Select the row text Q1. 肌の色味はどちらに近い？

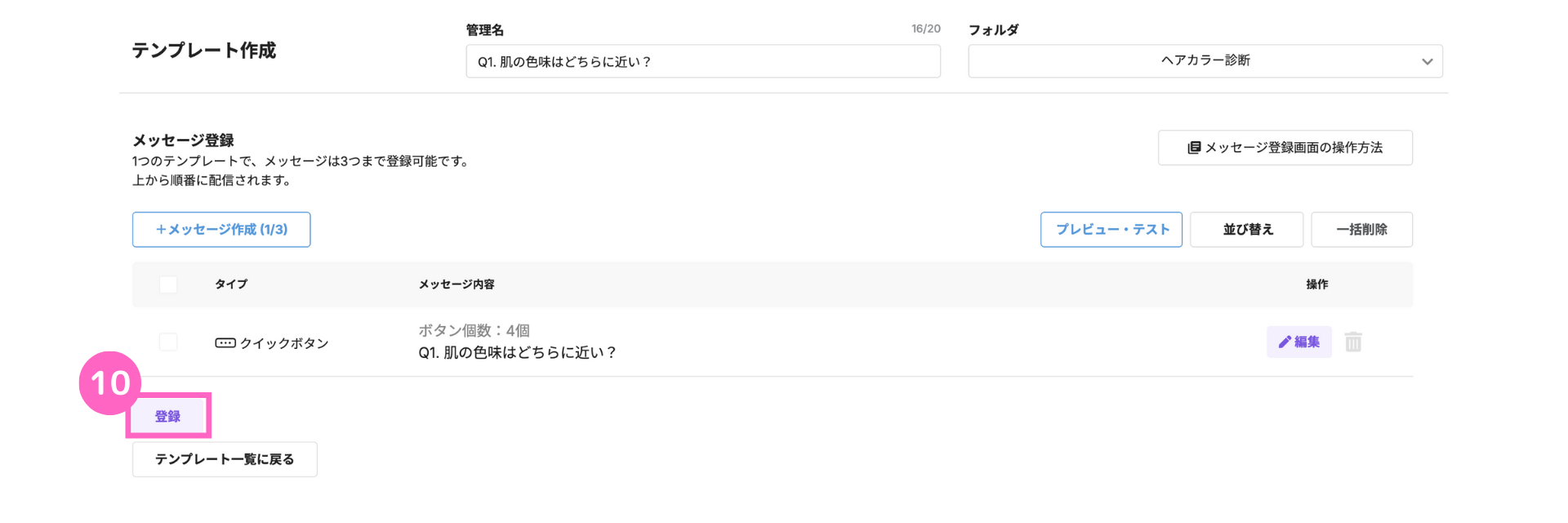[518, 352]
